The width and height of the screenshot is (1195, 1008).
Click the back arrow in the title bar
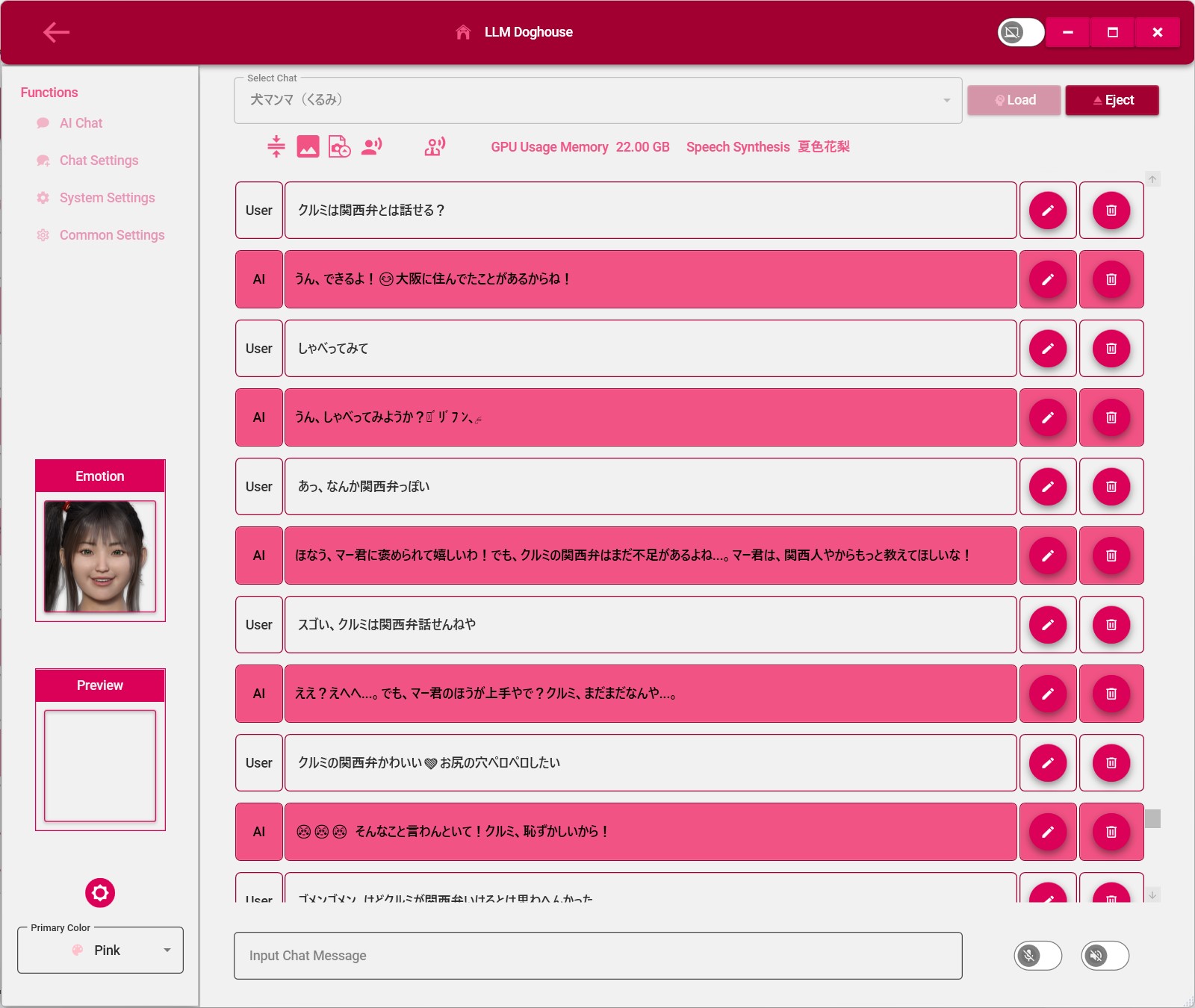point(56,32)
